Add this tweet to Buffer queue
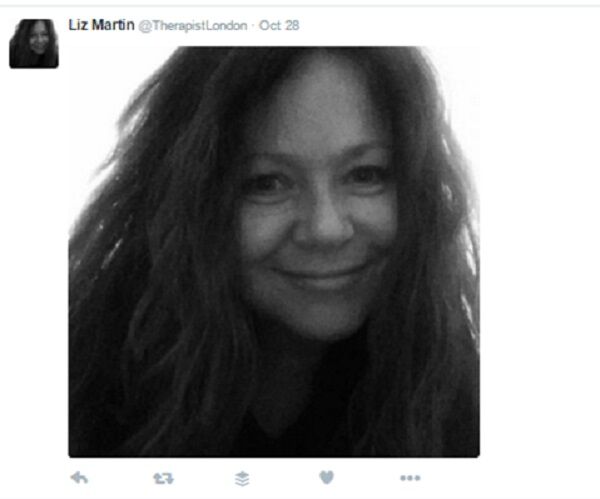This screenshot has height=499, width=600. (x=242, y=479)
